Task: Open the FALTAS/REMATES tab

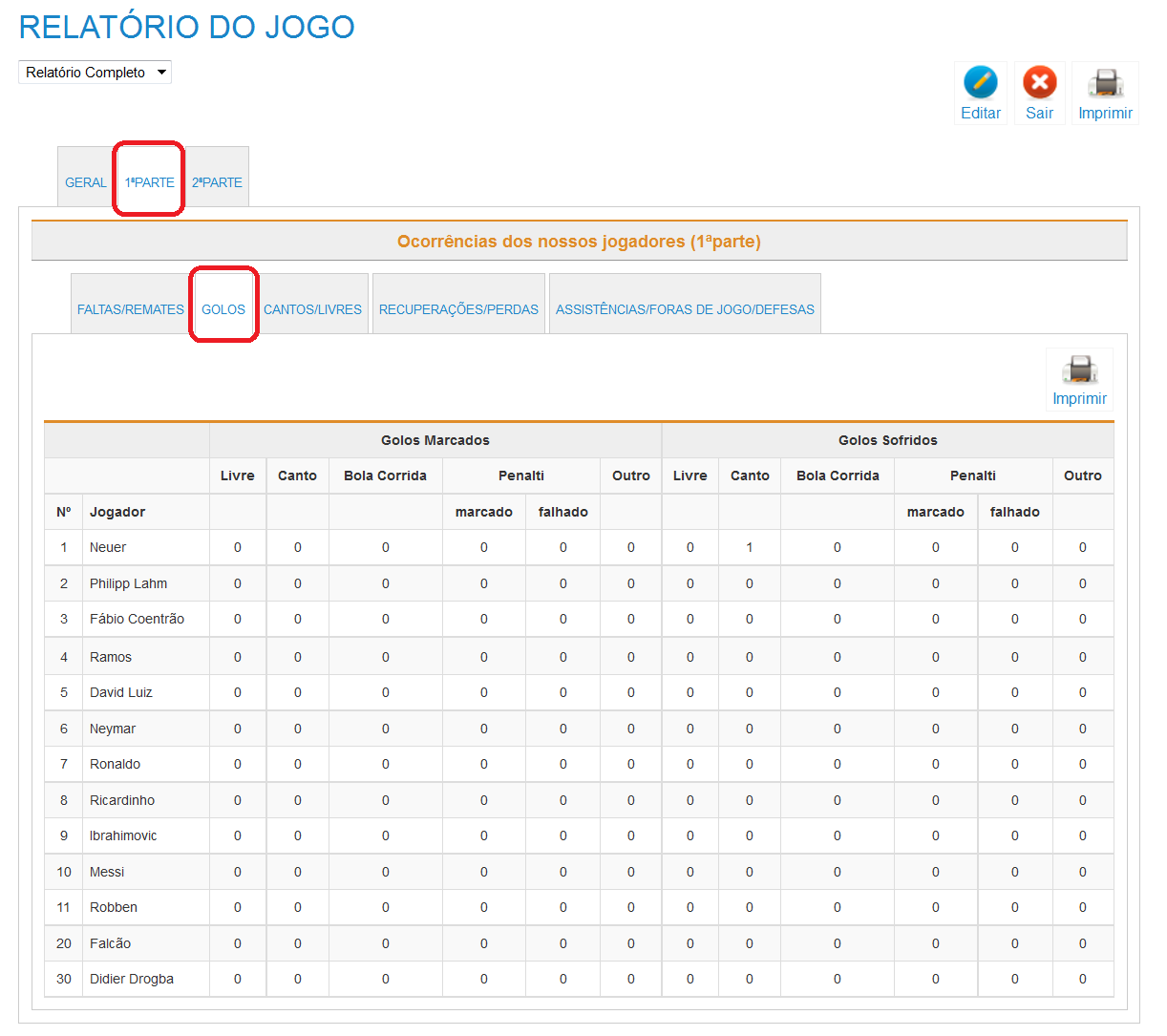Action: (131, 309)
